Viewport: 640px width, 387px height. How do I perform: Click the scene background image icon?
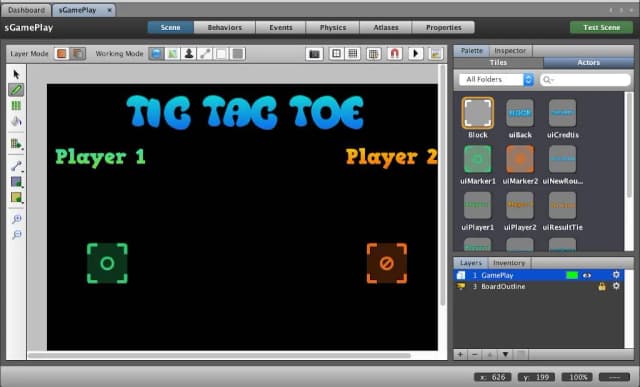point(436,54)
